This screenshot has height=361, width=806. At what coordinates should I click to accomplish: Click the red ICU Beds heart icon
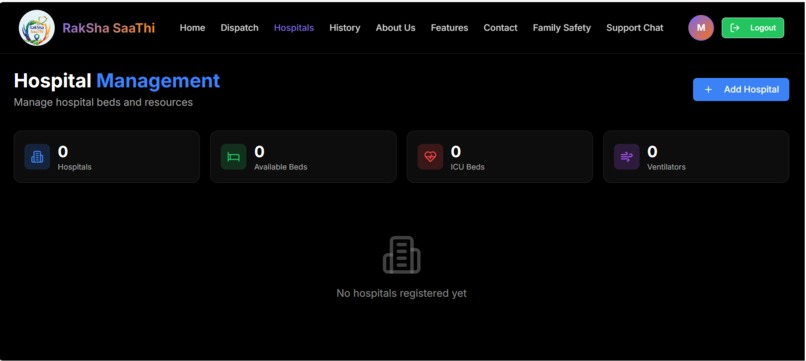click(x=430, y=157)
